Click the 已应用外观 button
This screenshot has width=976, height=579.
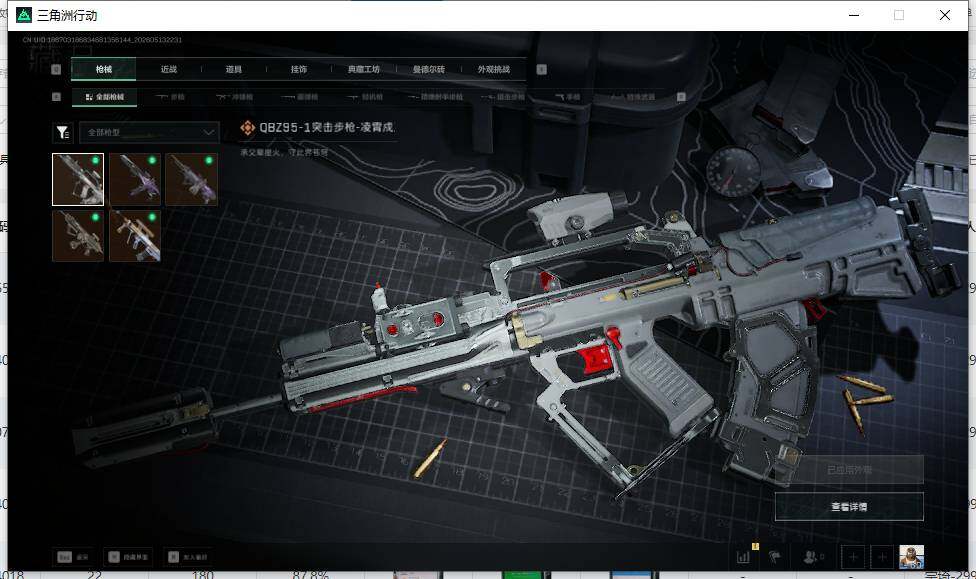849,469
